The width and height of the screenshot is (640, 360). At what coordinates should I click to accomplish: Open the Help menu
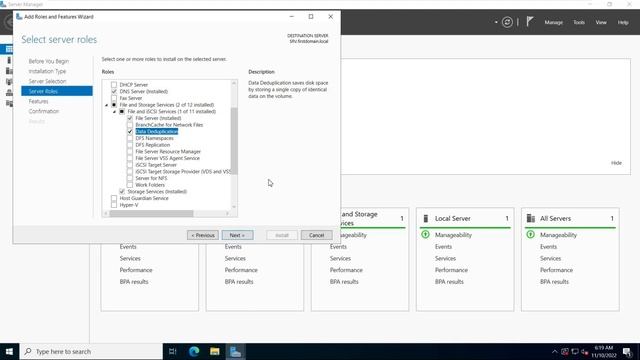pos(623,22)
